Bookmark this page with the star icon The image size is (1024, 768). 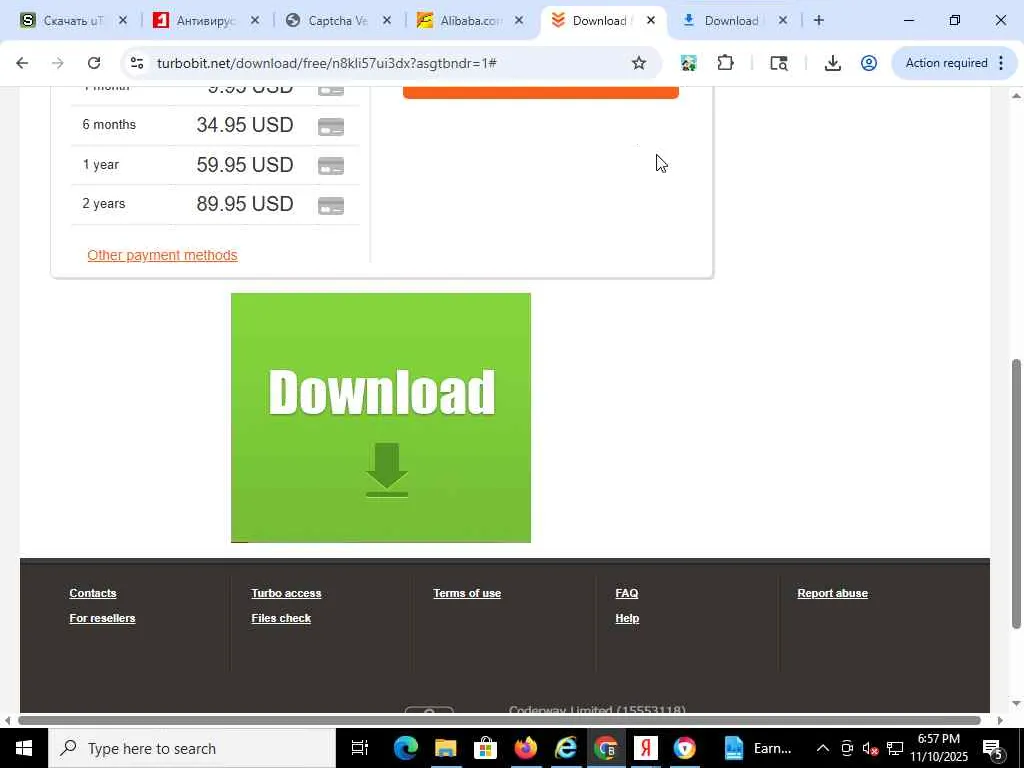pyautogui.click(x=639, y=63)
